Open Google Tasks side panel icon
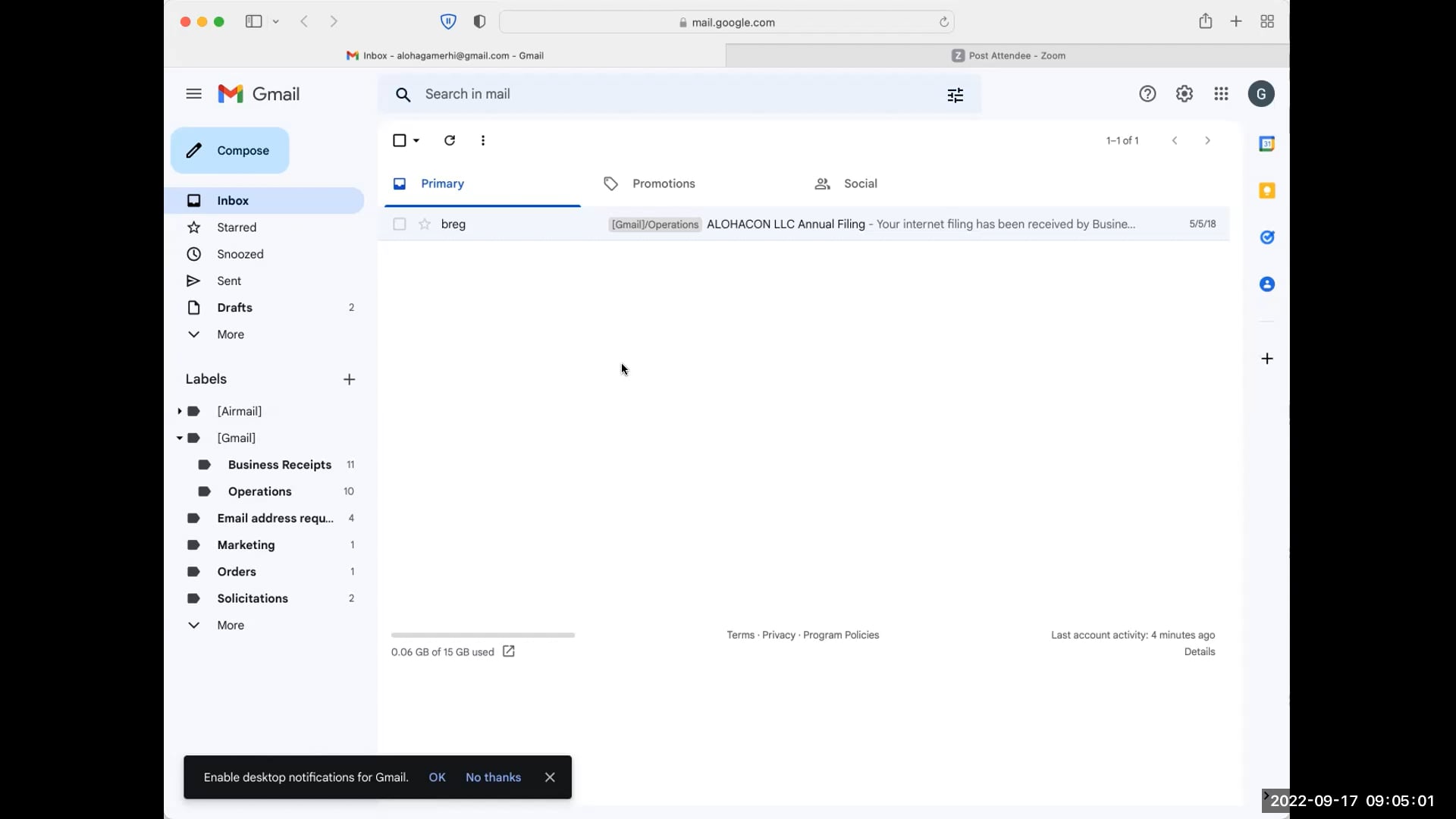This screenshot has width=1456, height=819. (x=1266, y=237)
